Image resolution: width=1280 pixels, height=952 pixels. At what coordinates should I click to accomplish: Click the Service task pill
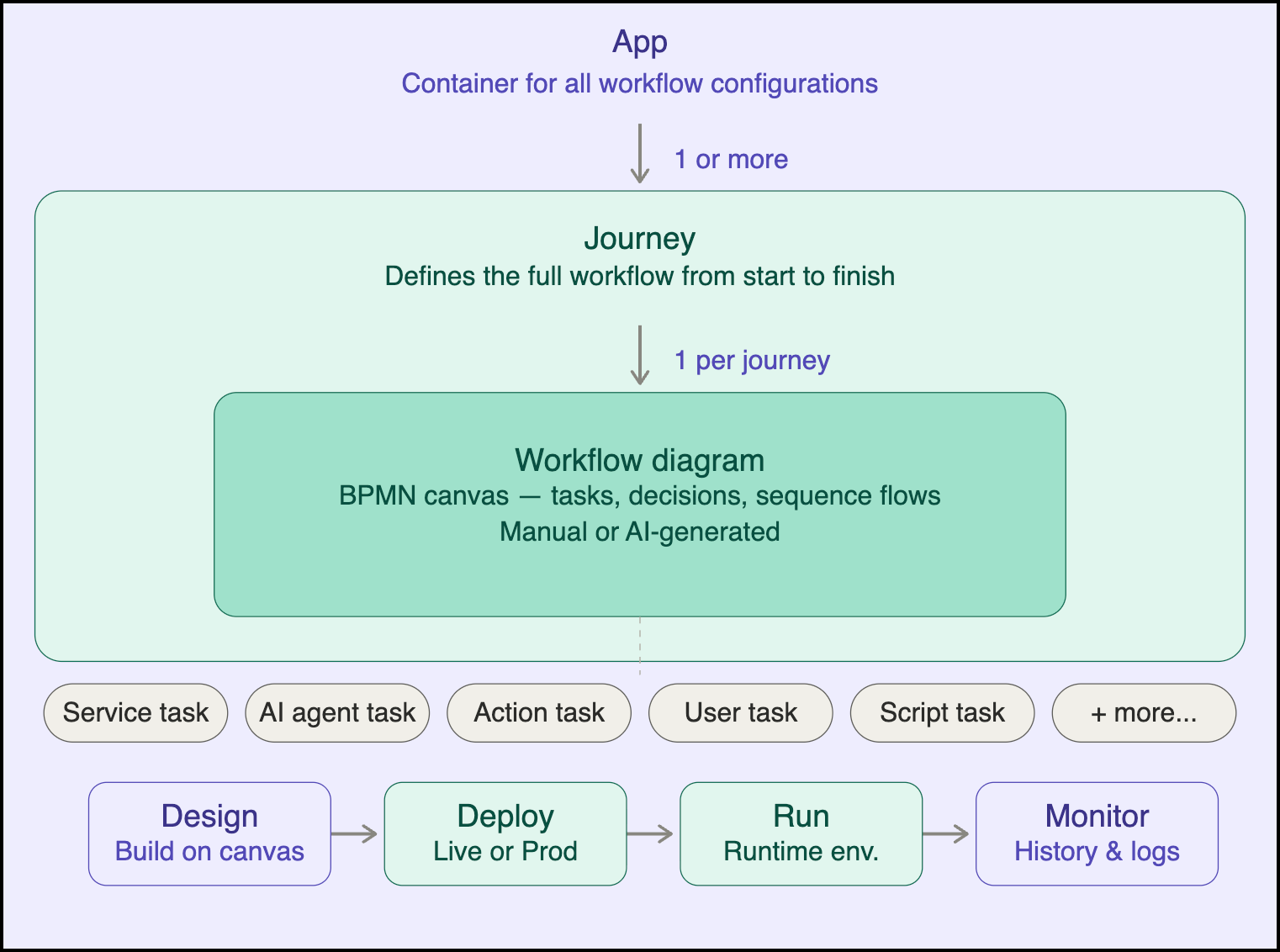135,713
